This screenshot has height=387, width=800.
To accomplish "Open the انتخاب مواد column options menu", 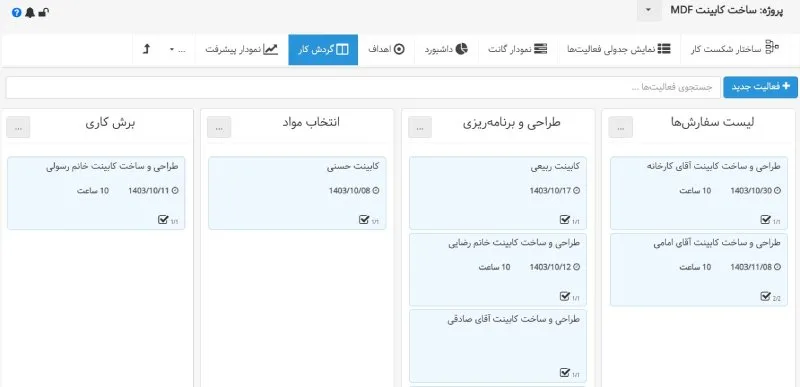I will (219, 127).
